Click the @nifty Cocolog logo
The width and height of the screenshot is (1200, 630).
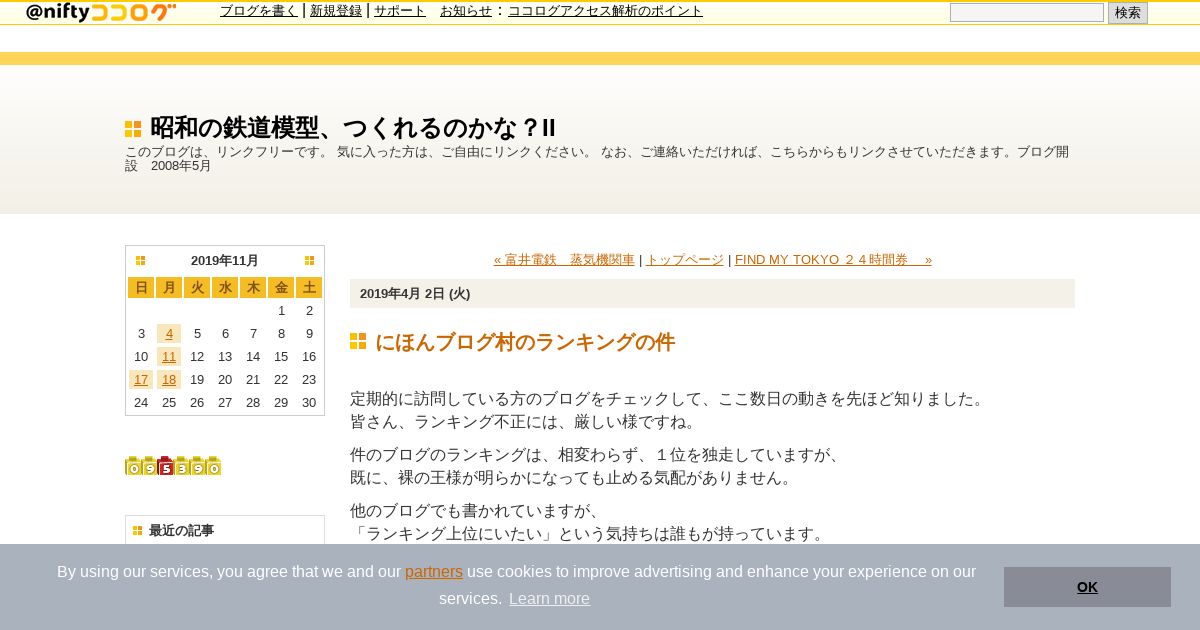[100, 12]
